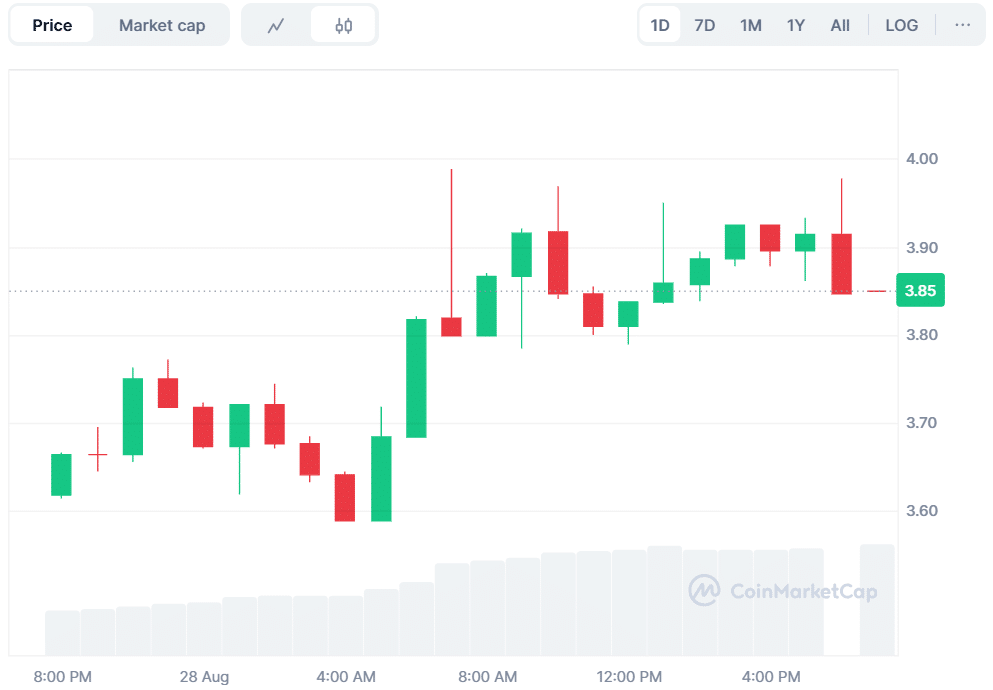Switch to line chart view icon
The height and width of the screenshot is (690, 993).
coord(277,25)
